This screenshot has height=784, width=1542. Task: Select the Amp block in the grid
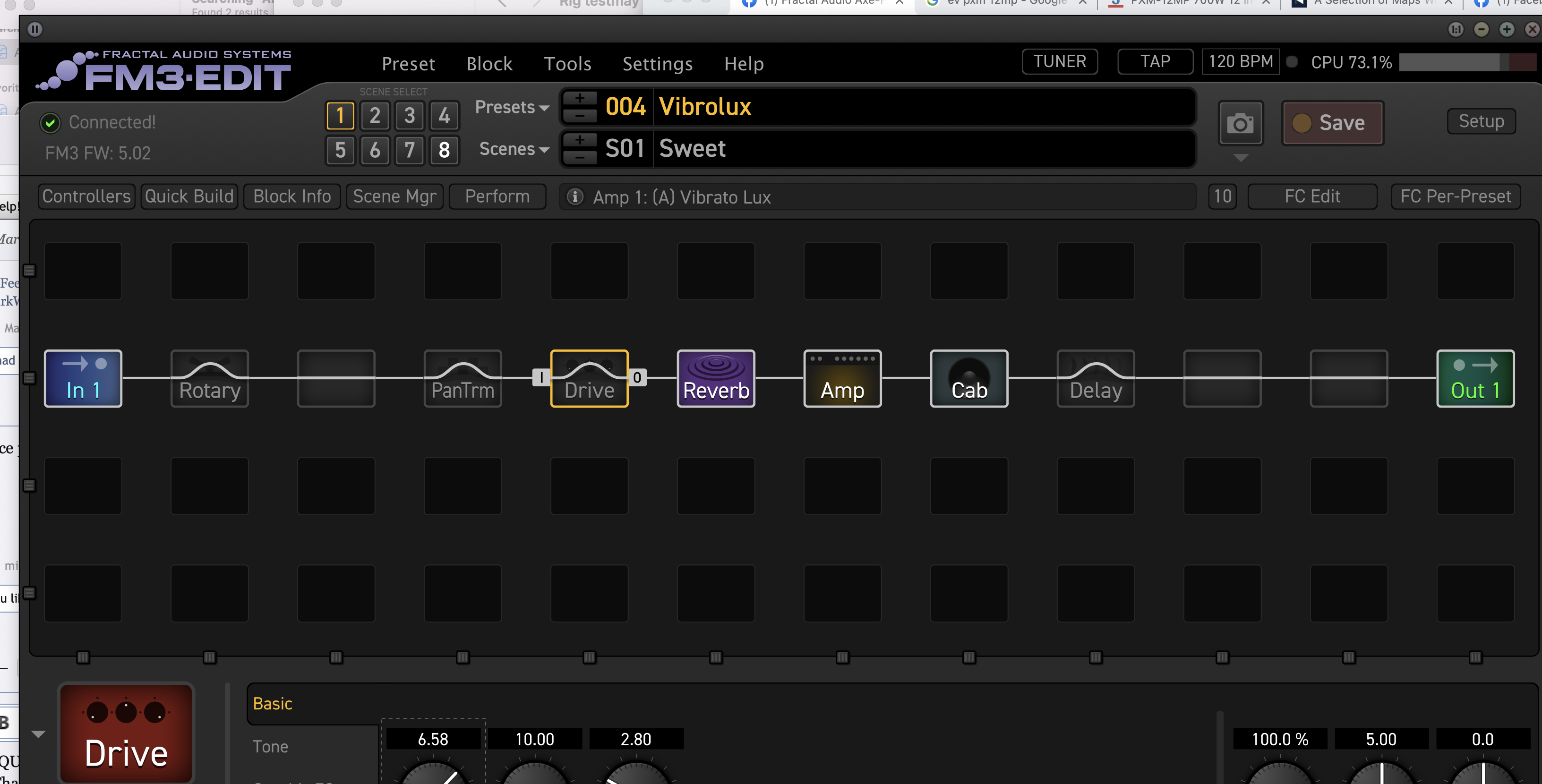(842, 378)
